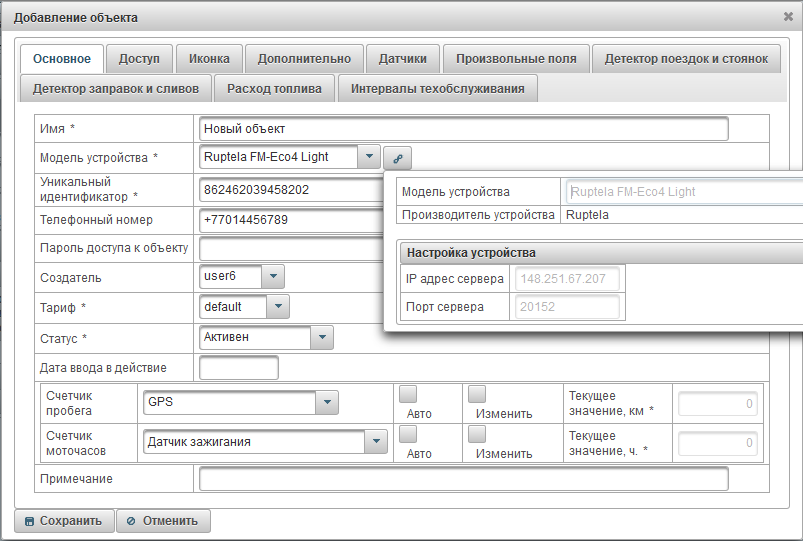Click the device settings link icon
Viewport: 803px width, 541px height.
point(397,157)
